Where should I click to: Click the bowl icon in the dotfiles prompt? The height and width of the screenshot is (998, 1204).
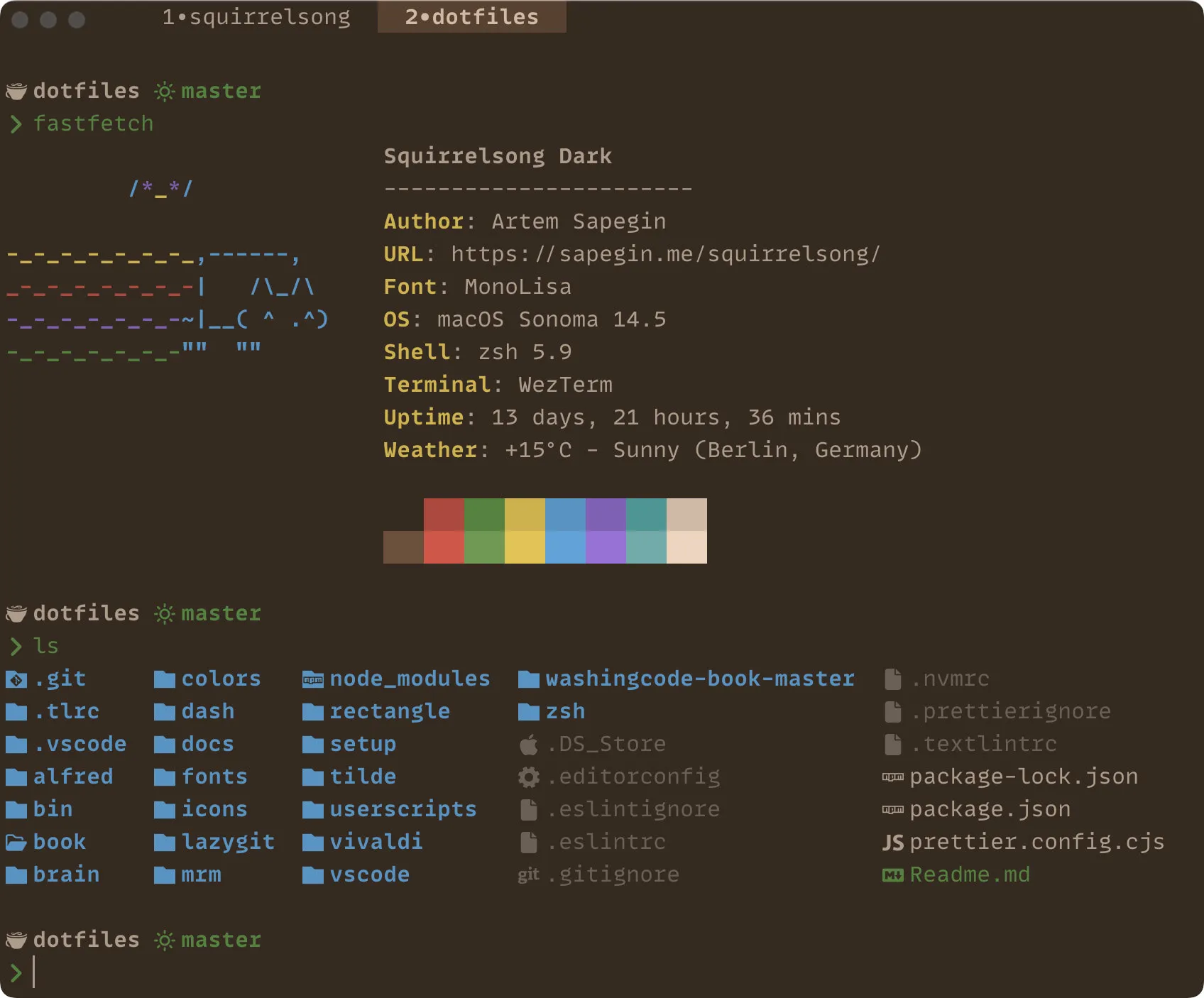pos(16,91)
